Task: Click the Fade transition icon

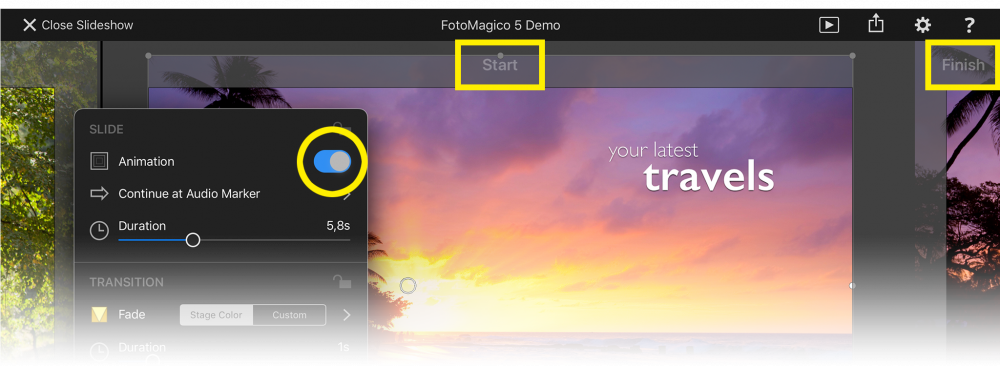Action: [99, 314]
